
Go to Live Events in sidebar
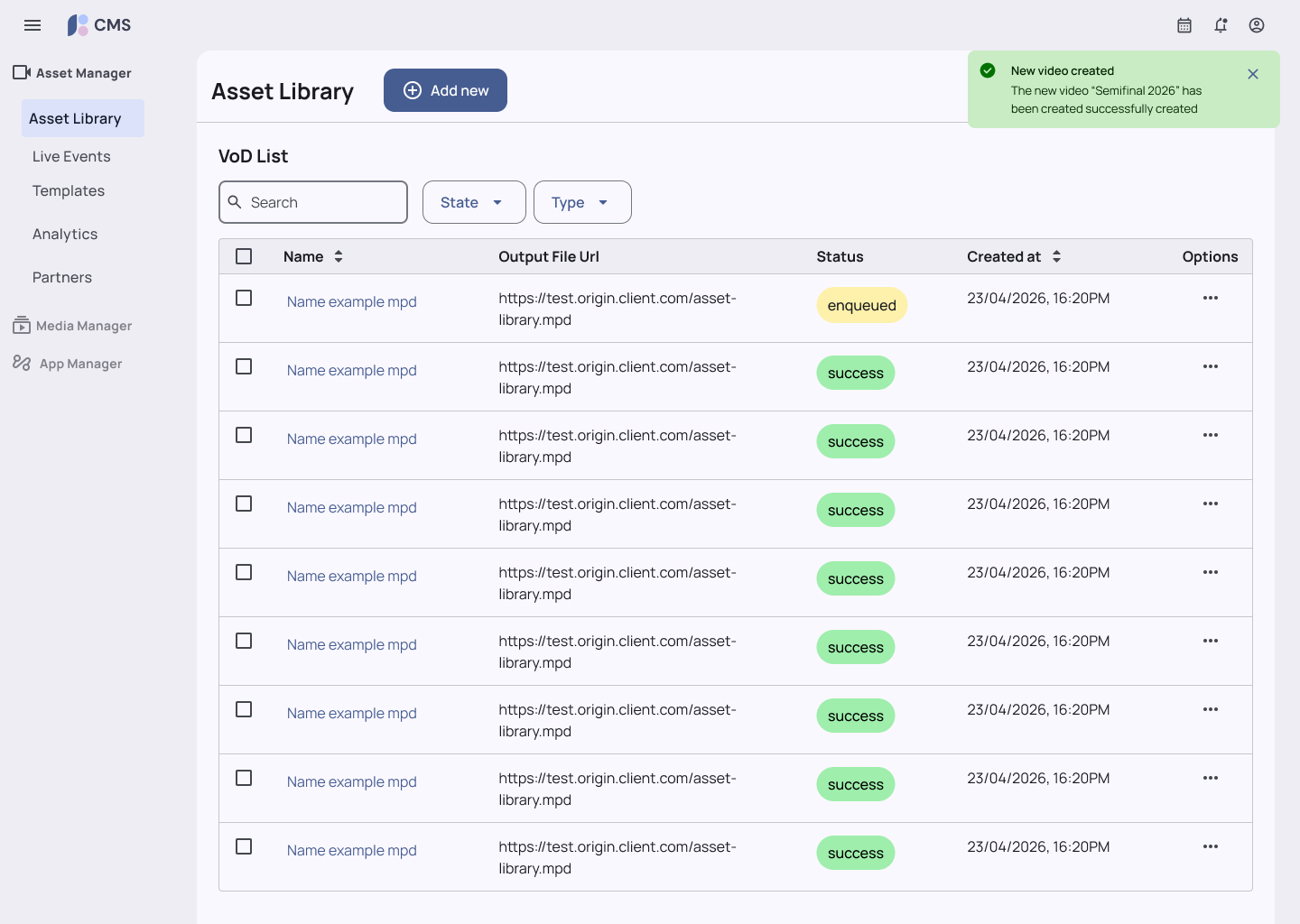71,156
